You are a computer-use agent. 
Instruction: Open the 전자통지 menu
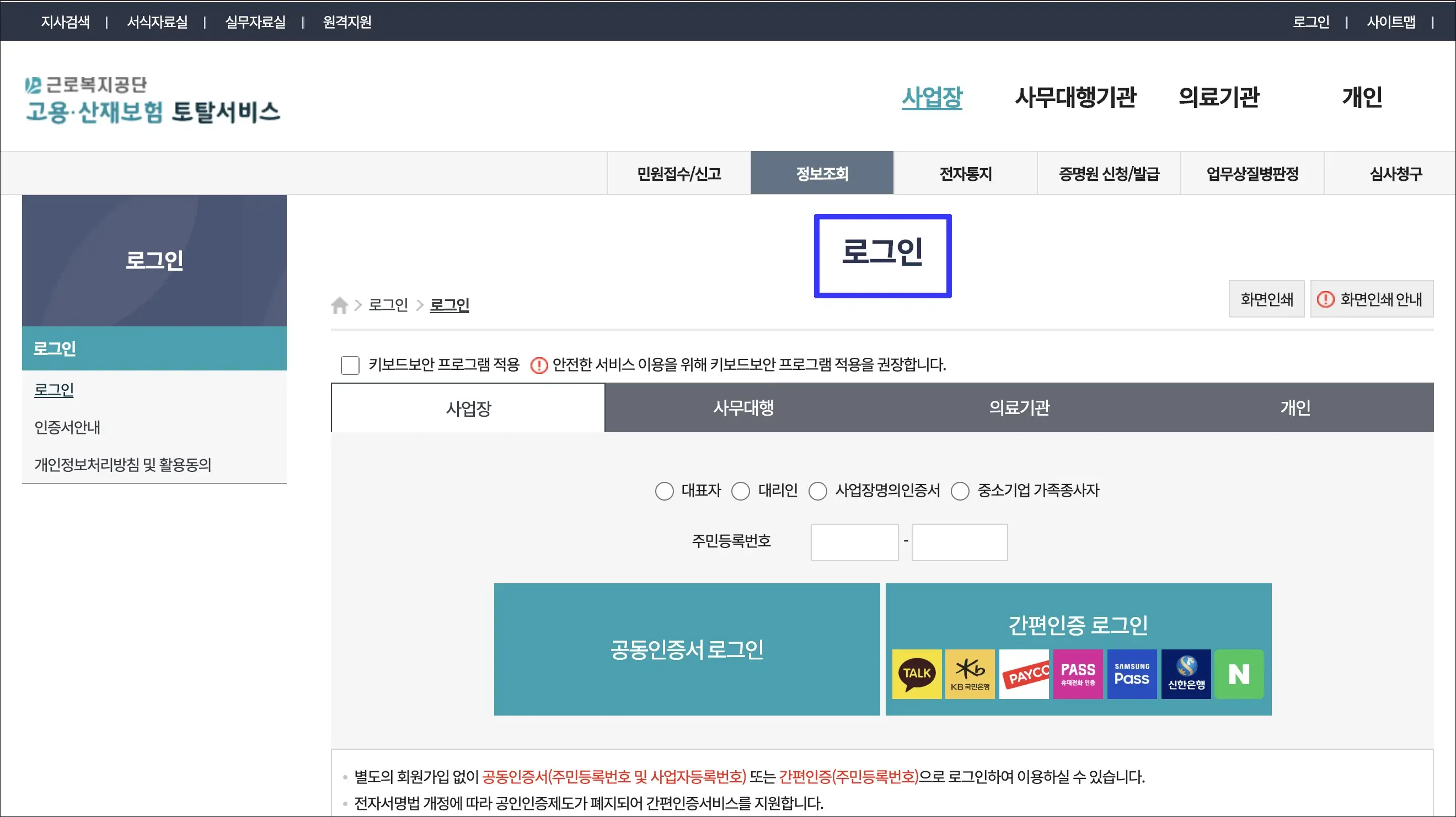tap(965, 174)
